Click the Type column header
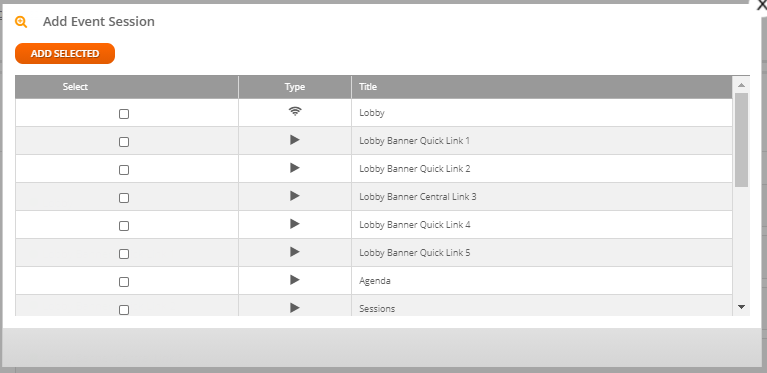The image size is (767, 373). 294,87
